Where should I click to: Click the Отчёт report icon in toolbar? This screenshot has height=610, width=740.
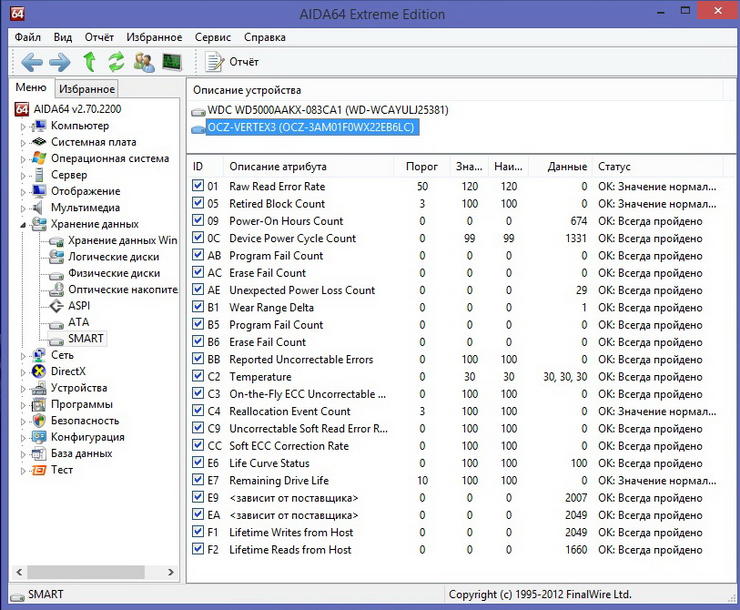click(x=215, y=62)
